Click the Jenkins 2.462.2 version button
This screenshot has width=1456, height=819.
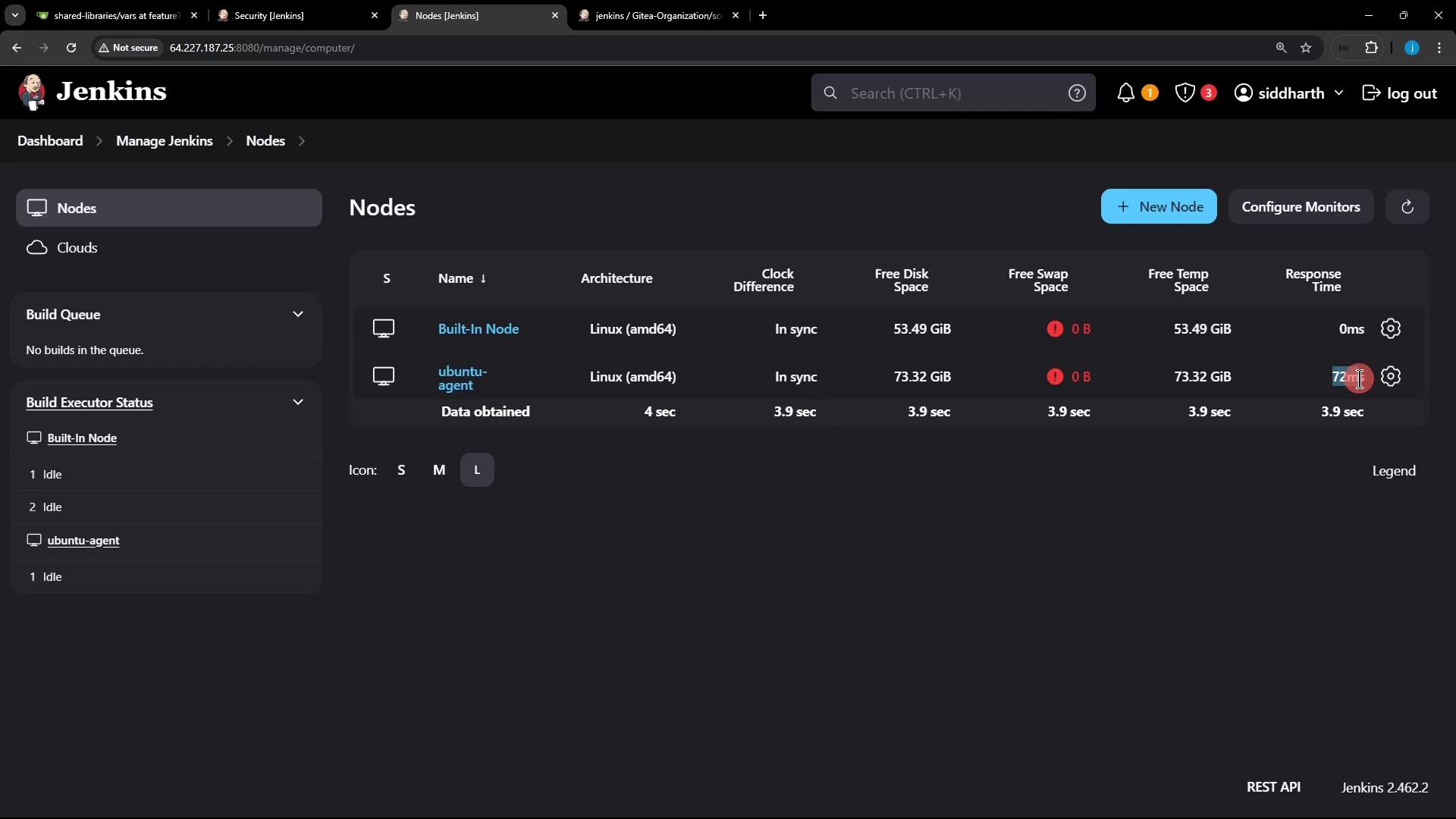[x=1385, y=788]
